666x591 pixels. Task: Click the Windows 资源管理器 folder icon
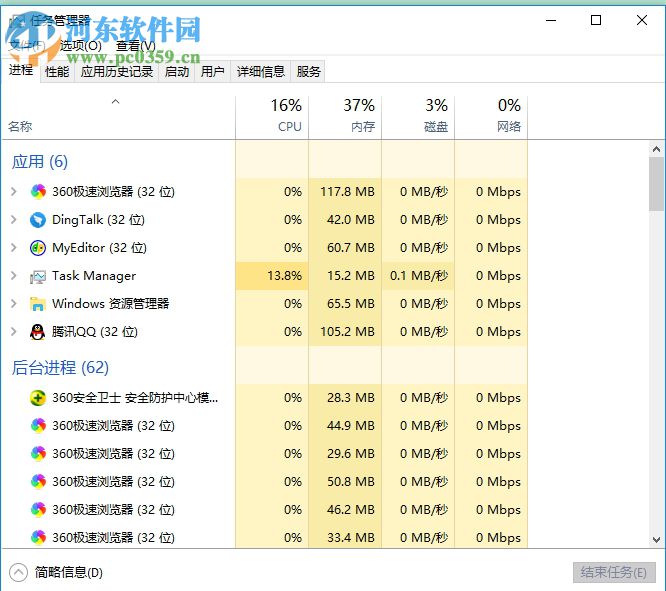38,304
